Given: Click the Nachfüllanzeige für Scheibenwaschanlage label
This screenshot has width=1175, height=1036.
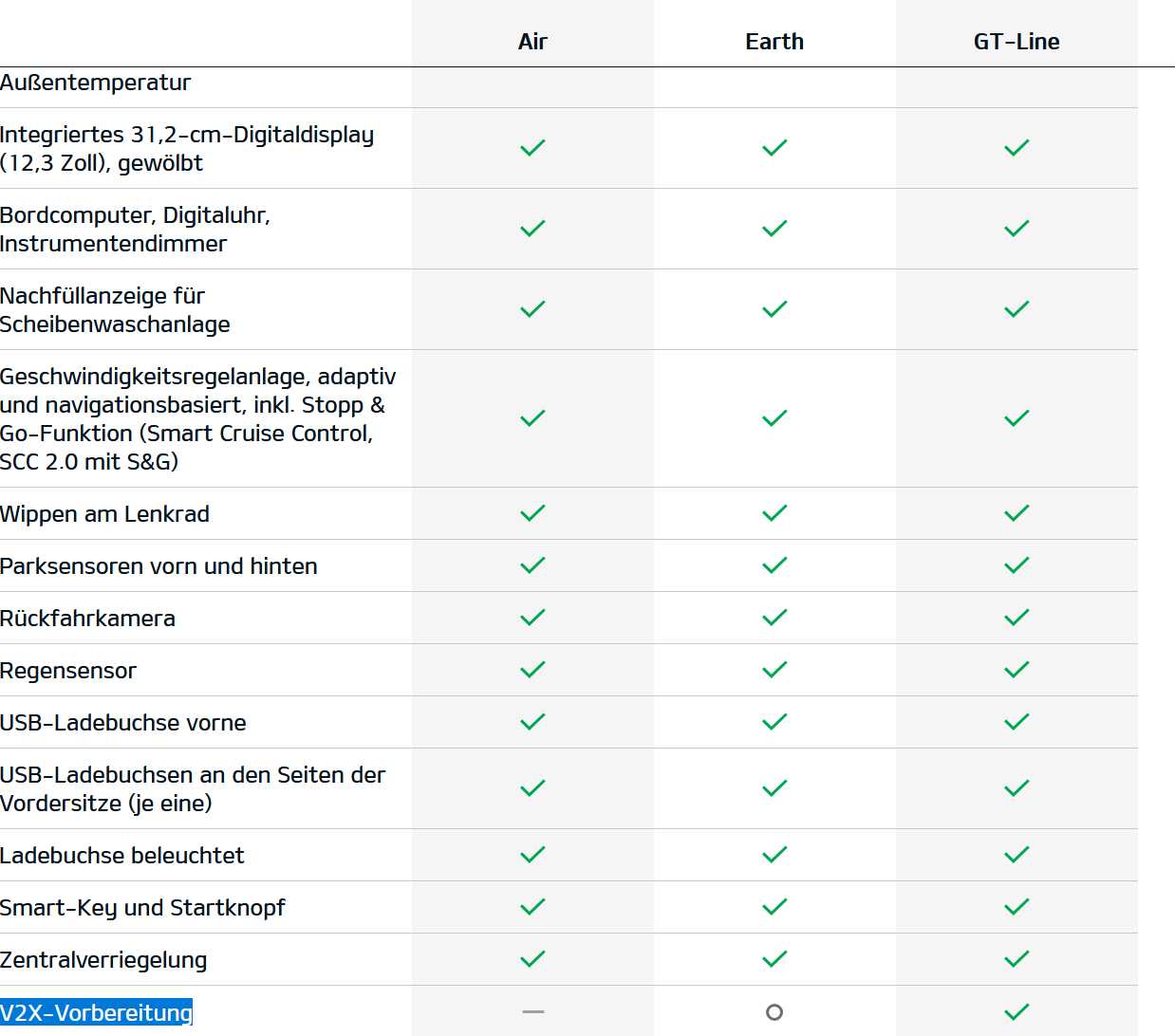Looking at the screenshot, I should click(115, 310).
